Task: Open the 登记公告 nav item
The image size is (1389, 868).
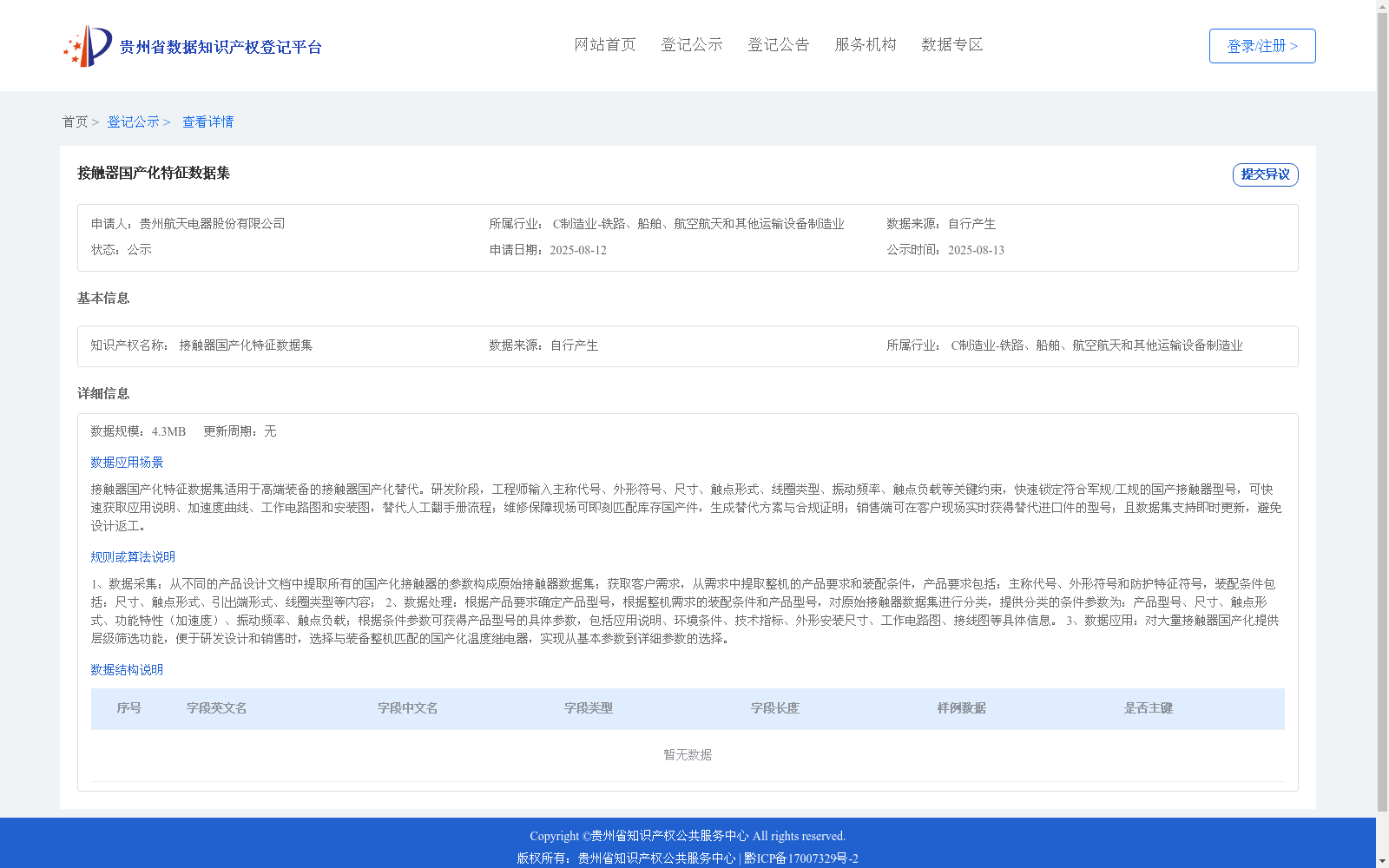Action: 779,44
